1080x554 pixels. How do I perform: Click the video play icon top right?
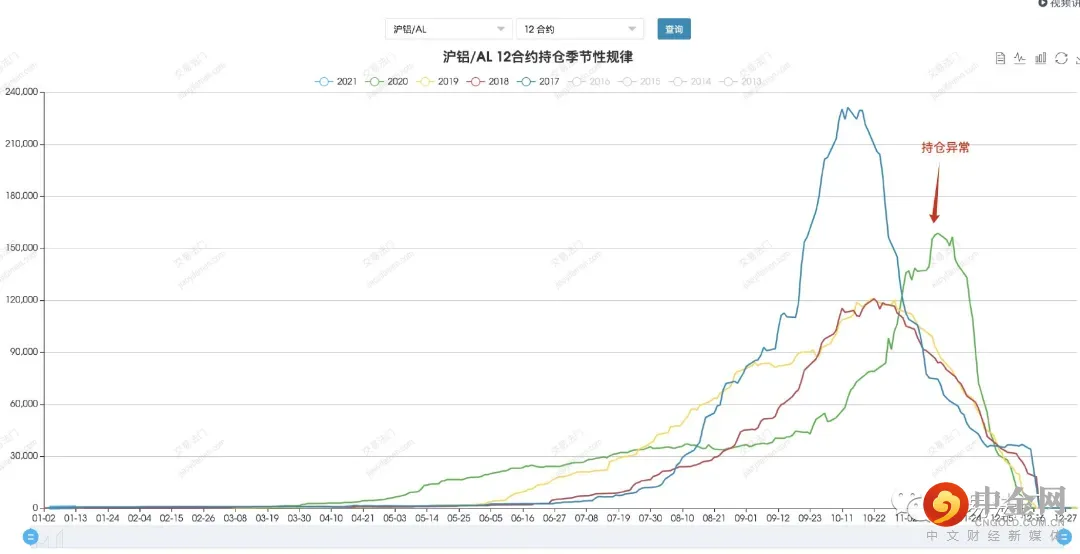click(x=1043, y=4)
